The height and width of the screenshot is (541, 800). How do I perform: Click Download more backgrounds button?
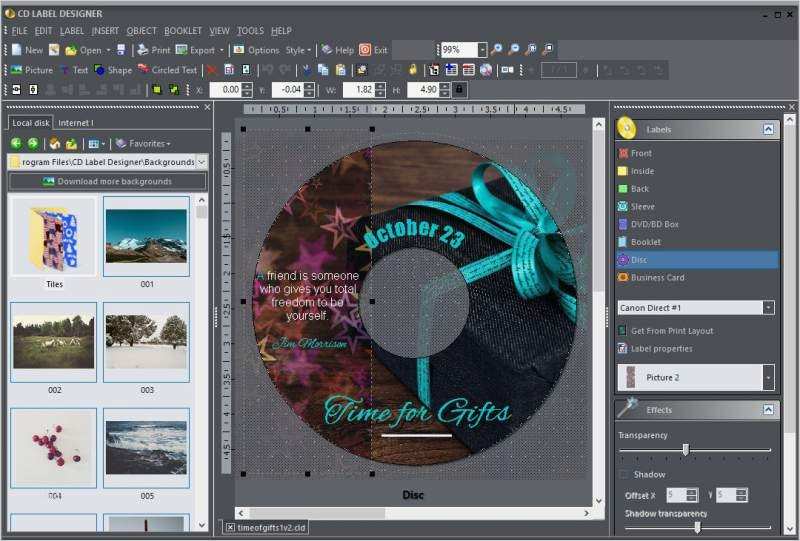tap(107, 181)
